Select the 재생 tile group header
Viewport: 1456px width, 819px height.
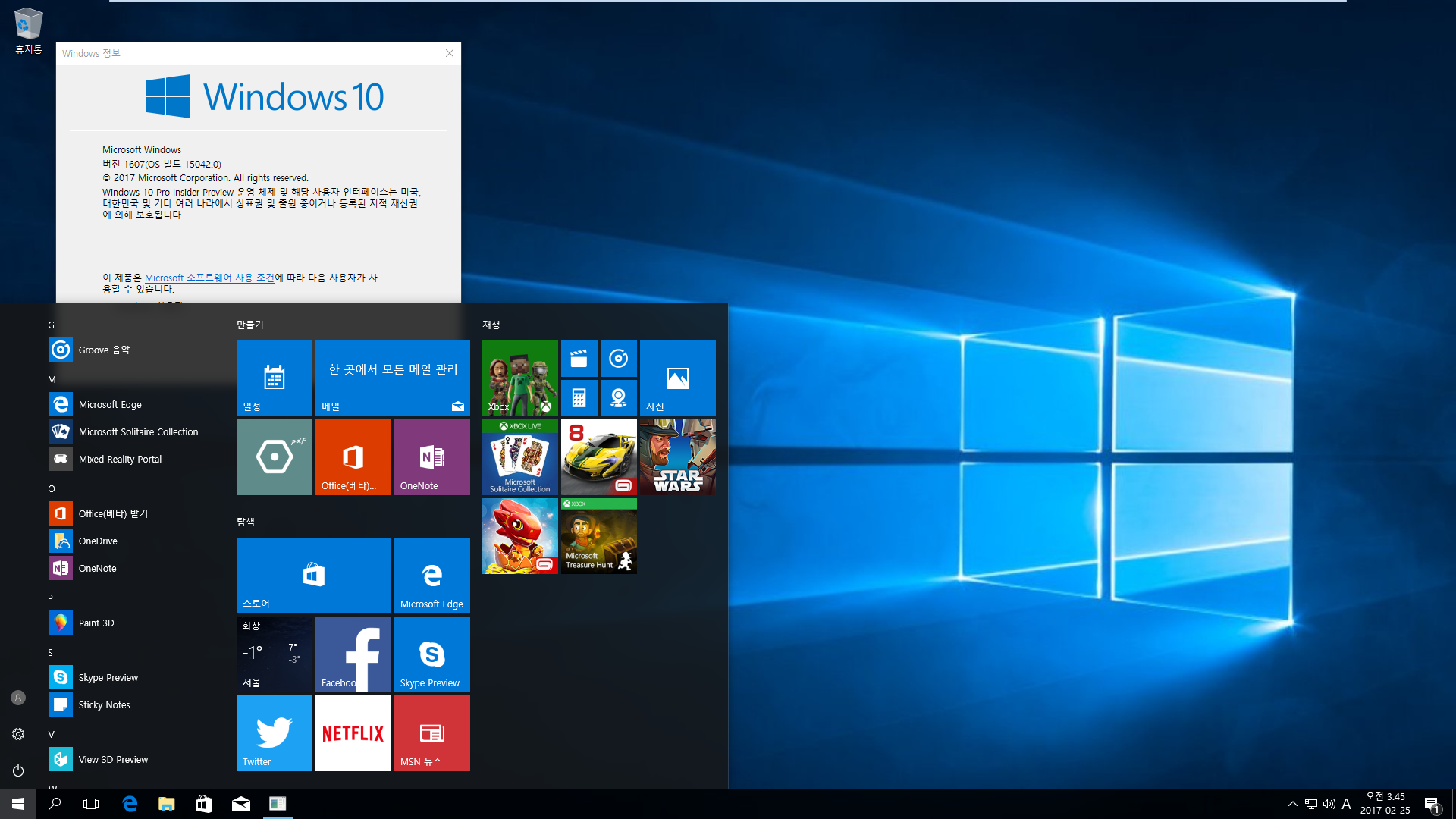click(491, 325)
